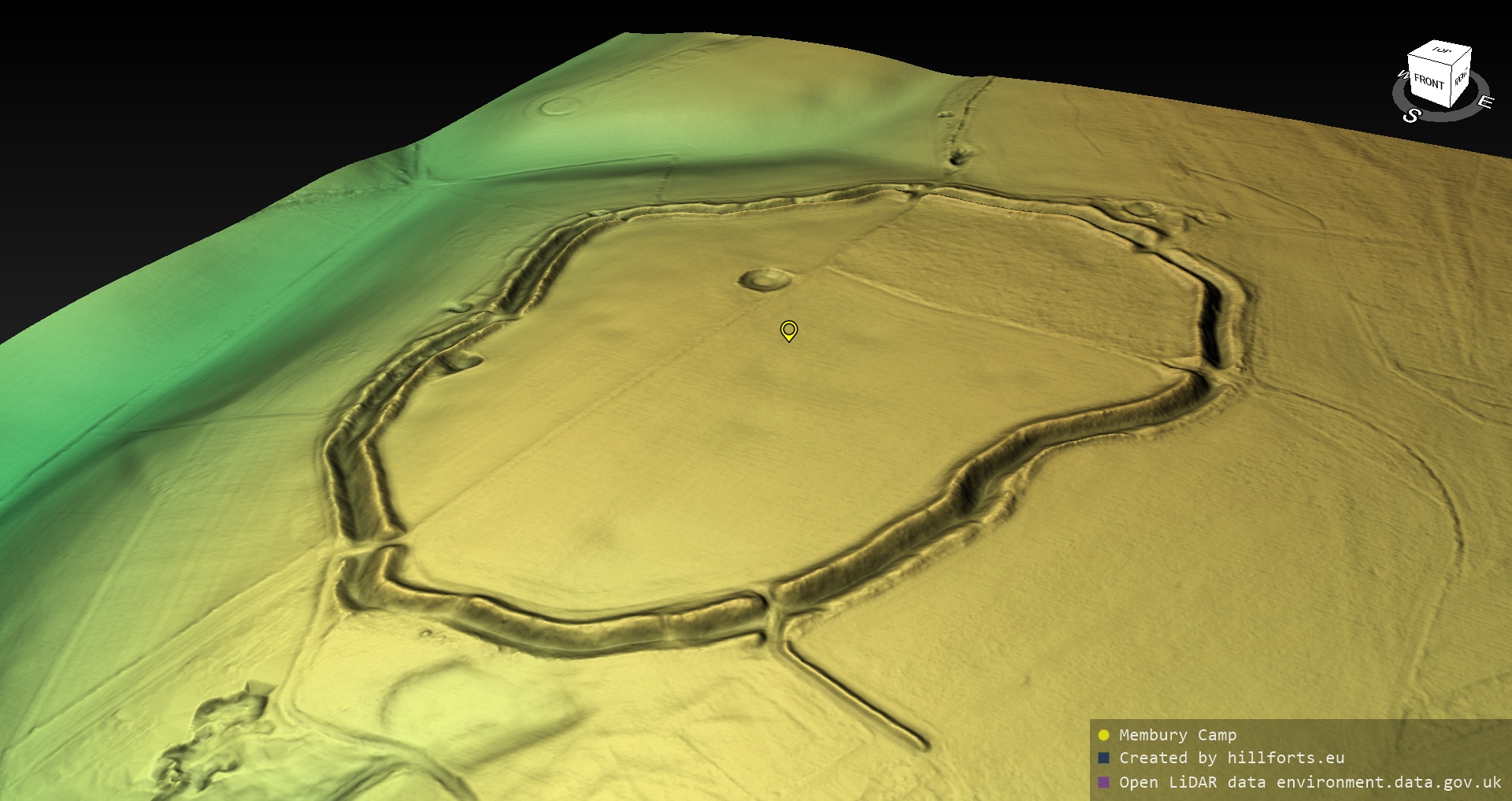This screenshot has height=801, width=1512.
Task: Click the yellow location pin on the terrain
Action: (x=788, y=330)
